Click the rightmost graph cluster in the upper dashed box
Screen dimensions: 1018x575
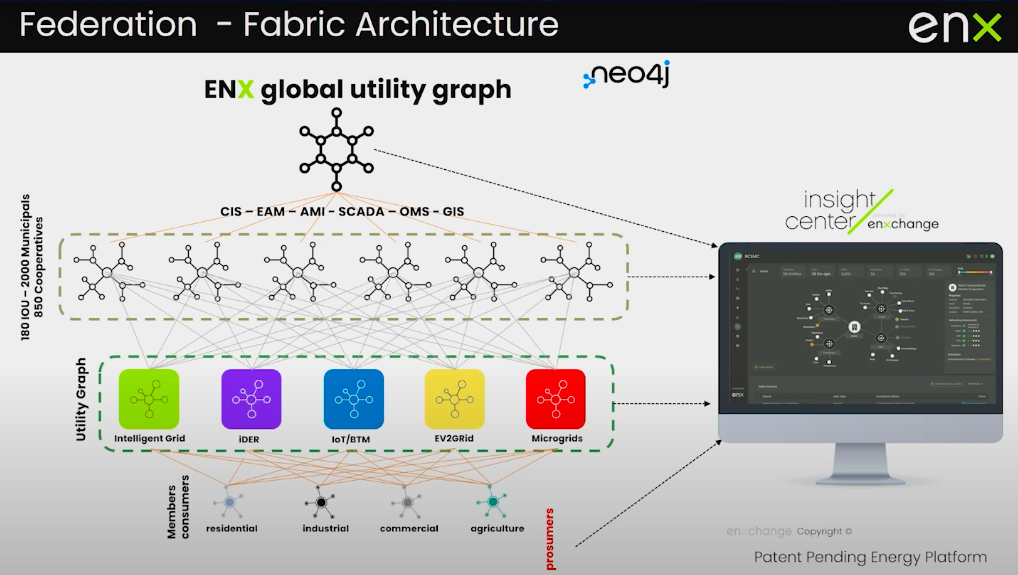point(575,273)
